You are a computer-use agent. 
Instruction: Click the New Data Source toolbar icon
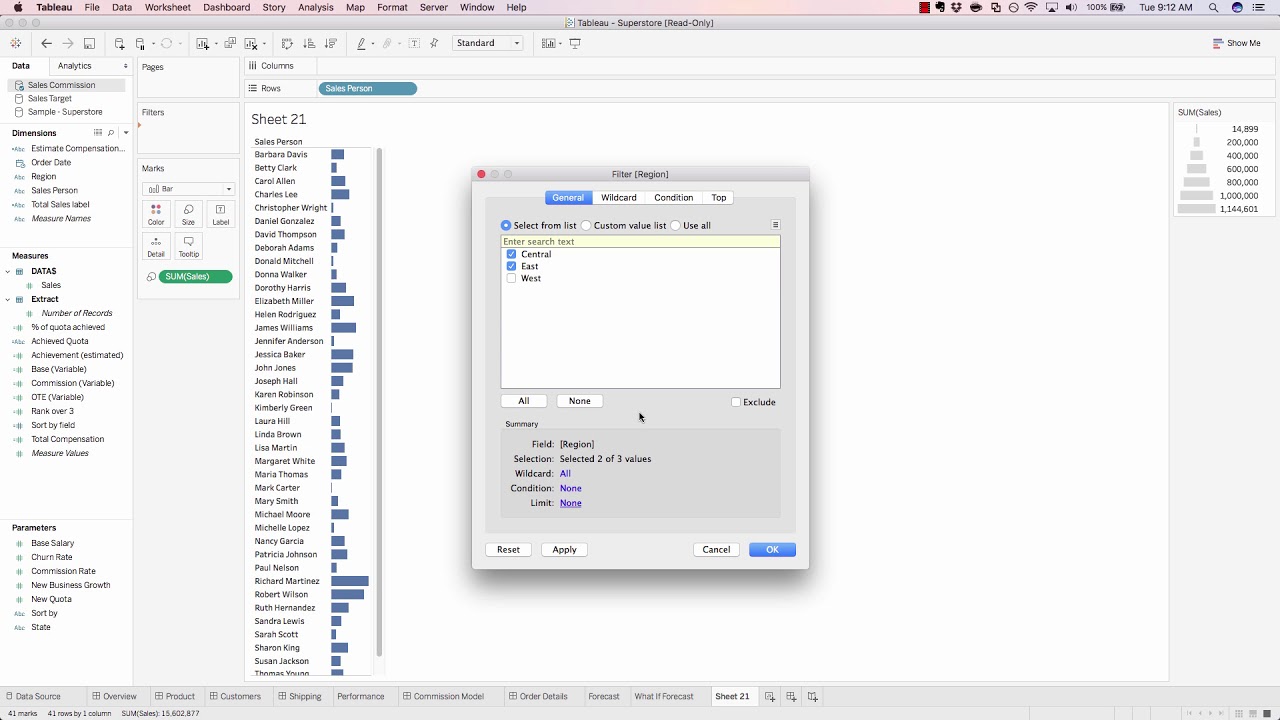(x=119, y=43)
